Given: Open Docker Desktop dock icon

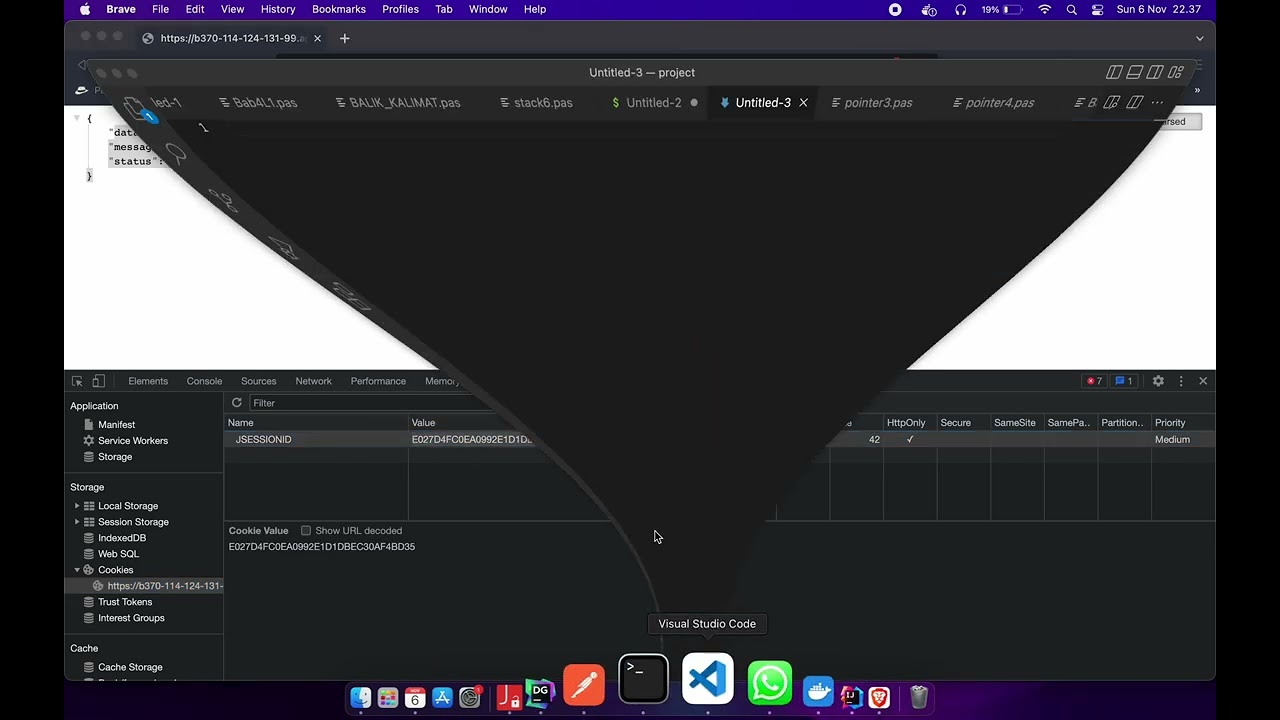Looking at the screenshot, I should pos(818,692).
